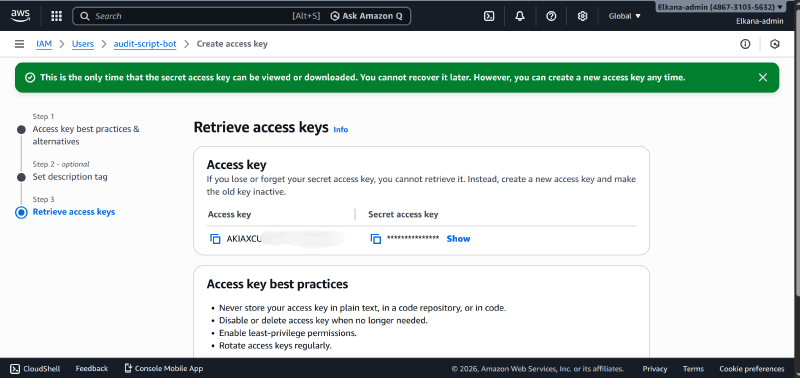Copy the access key ID
Image resolution: width=800 pixels, height=378 pixels.
click(x=215, y=239)
